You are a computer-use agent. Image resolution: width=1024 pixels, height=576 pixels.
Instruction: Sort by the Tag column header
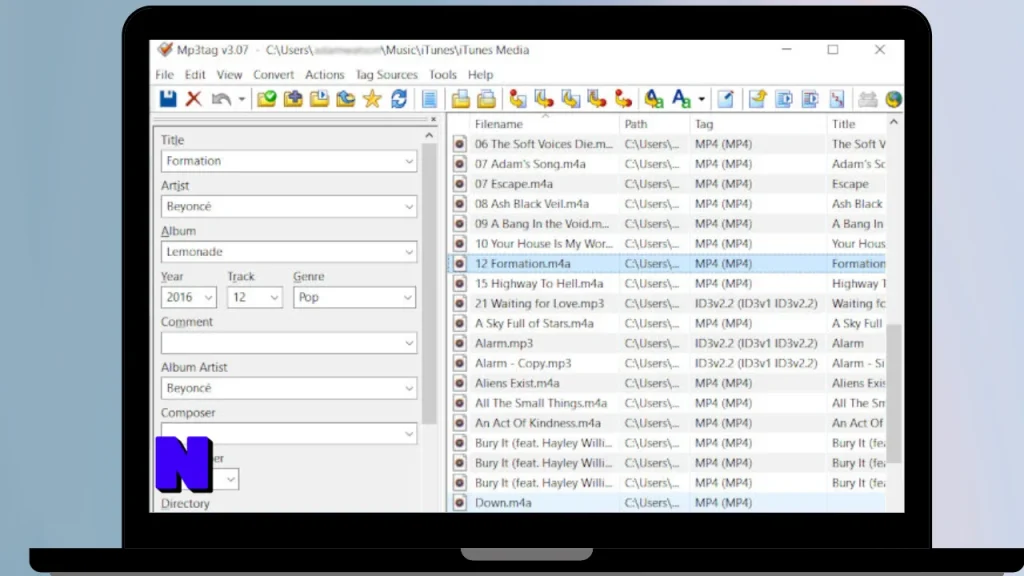[758, 124]
